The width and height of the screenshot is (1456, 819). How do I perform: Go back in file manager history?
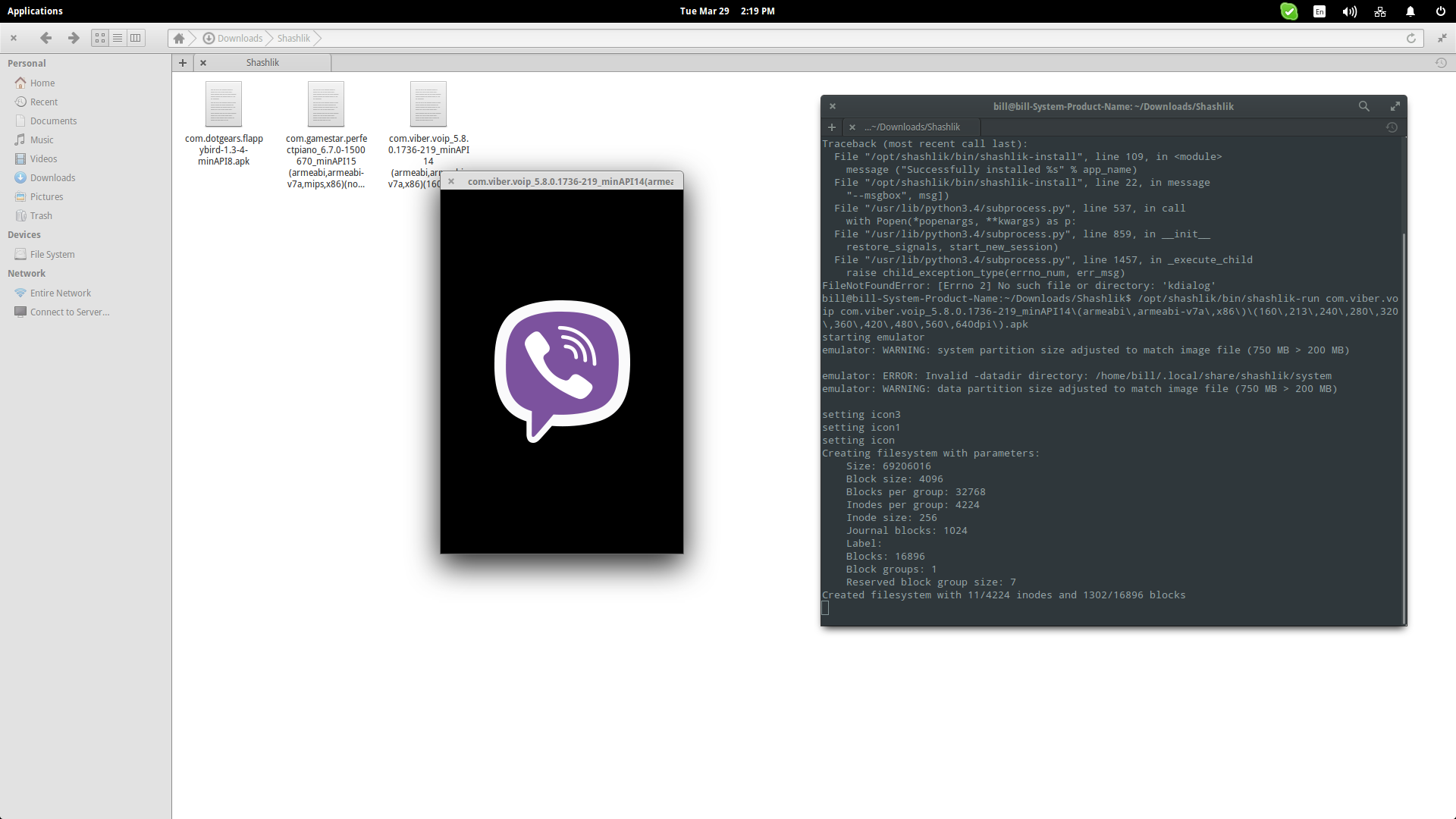click(45, 38)
